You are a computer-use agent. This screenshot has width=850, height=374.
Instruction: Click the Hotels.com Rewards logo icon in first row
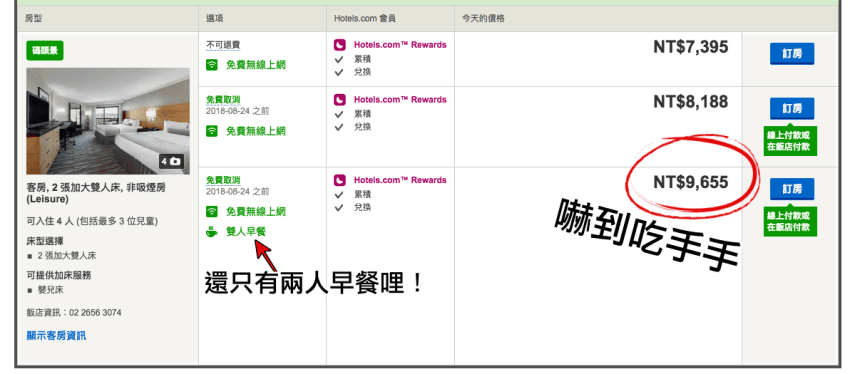tap(339, 45)
